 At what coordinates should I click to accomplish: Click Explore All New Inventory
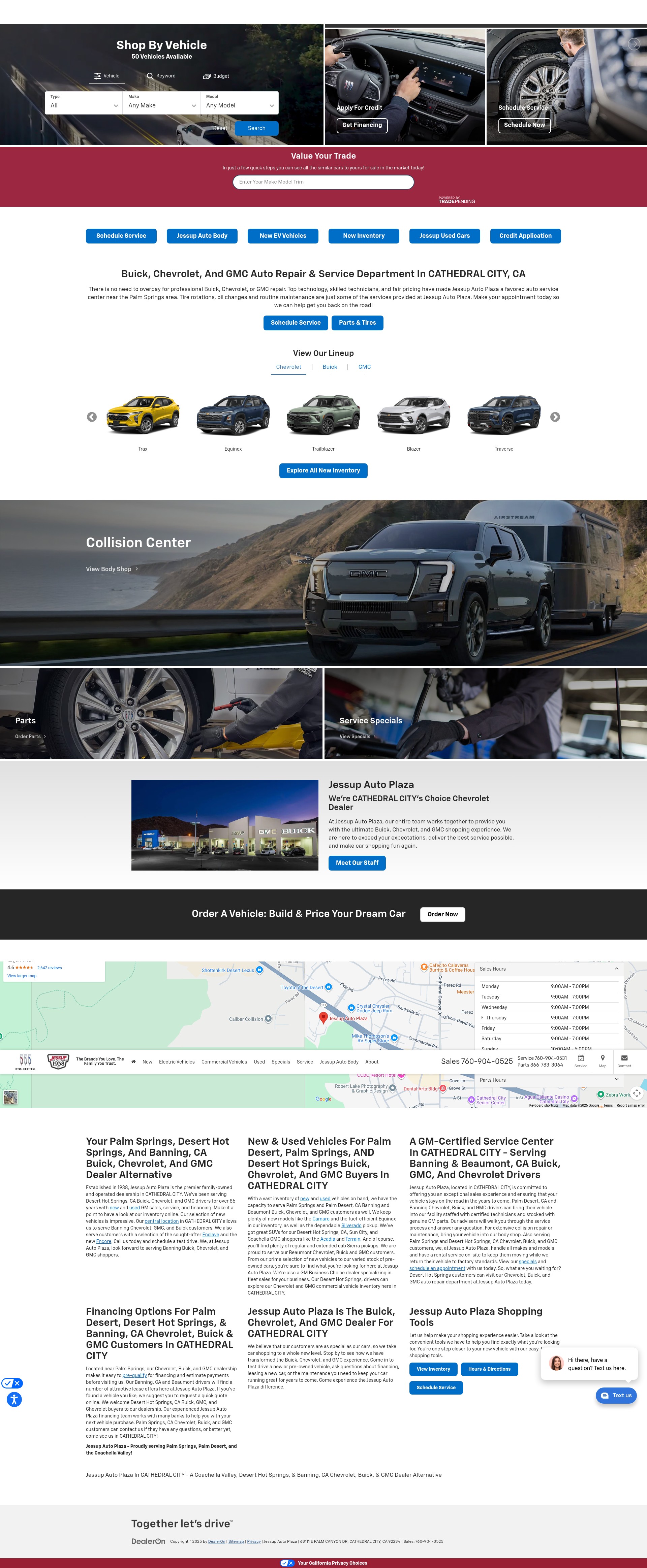[323, 470]
